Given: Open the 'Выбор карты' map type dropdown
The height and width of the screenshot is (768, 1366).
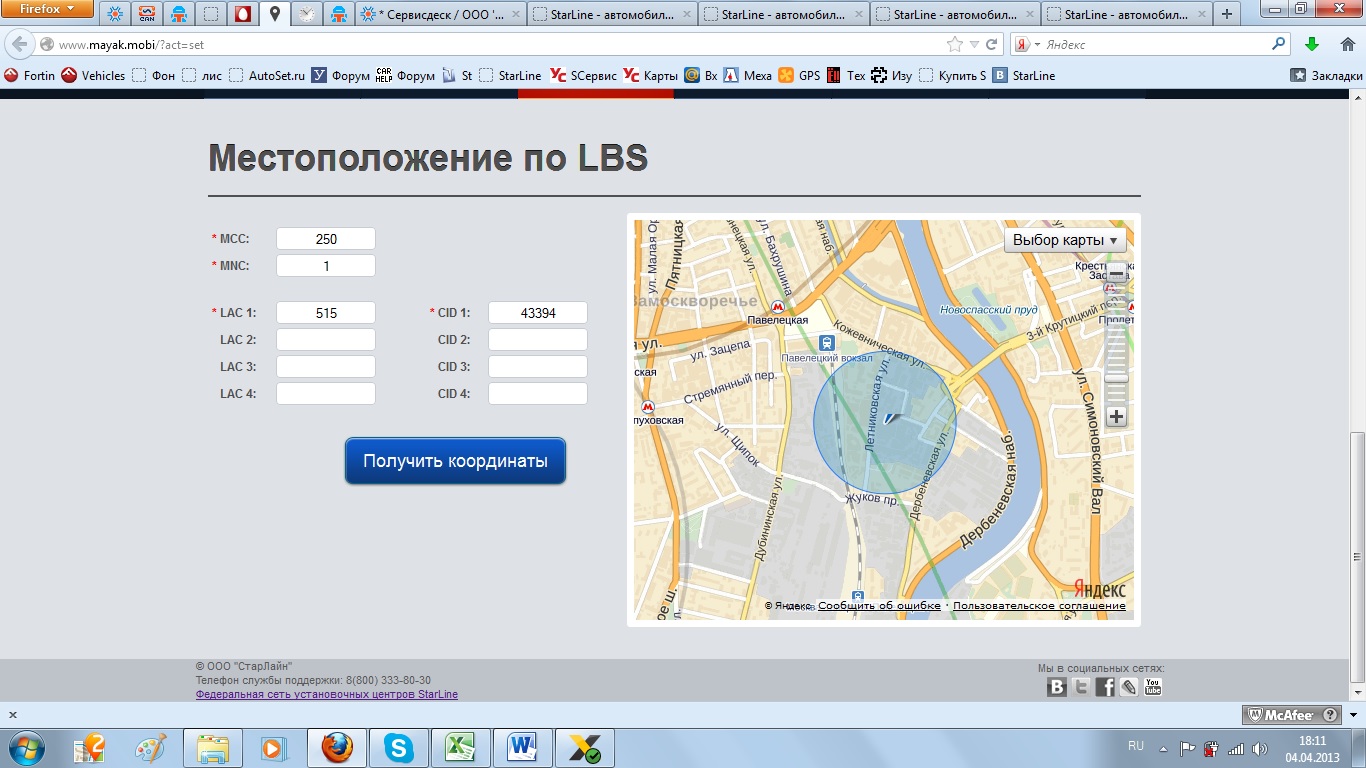Looking at the screenshot, I should point(1066,240).
